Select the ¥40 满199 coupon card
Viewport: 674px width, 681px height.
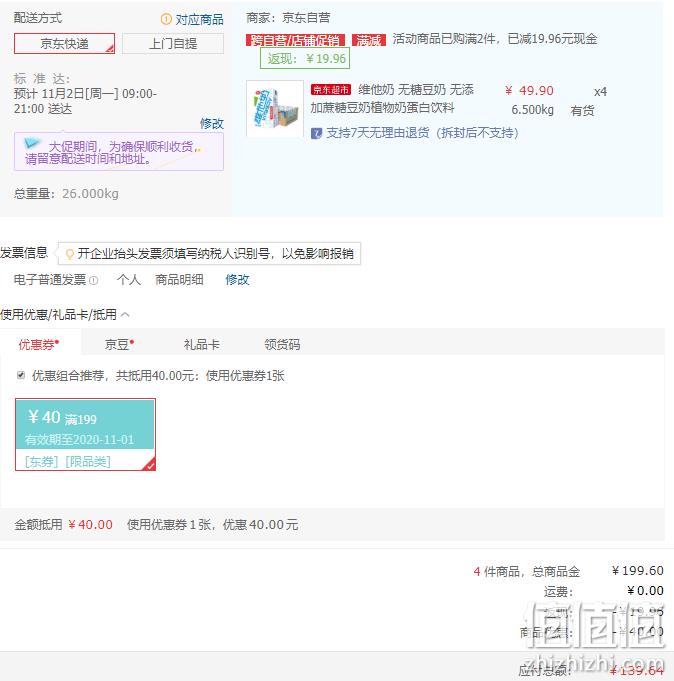pos(86,434)
